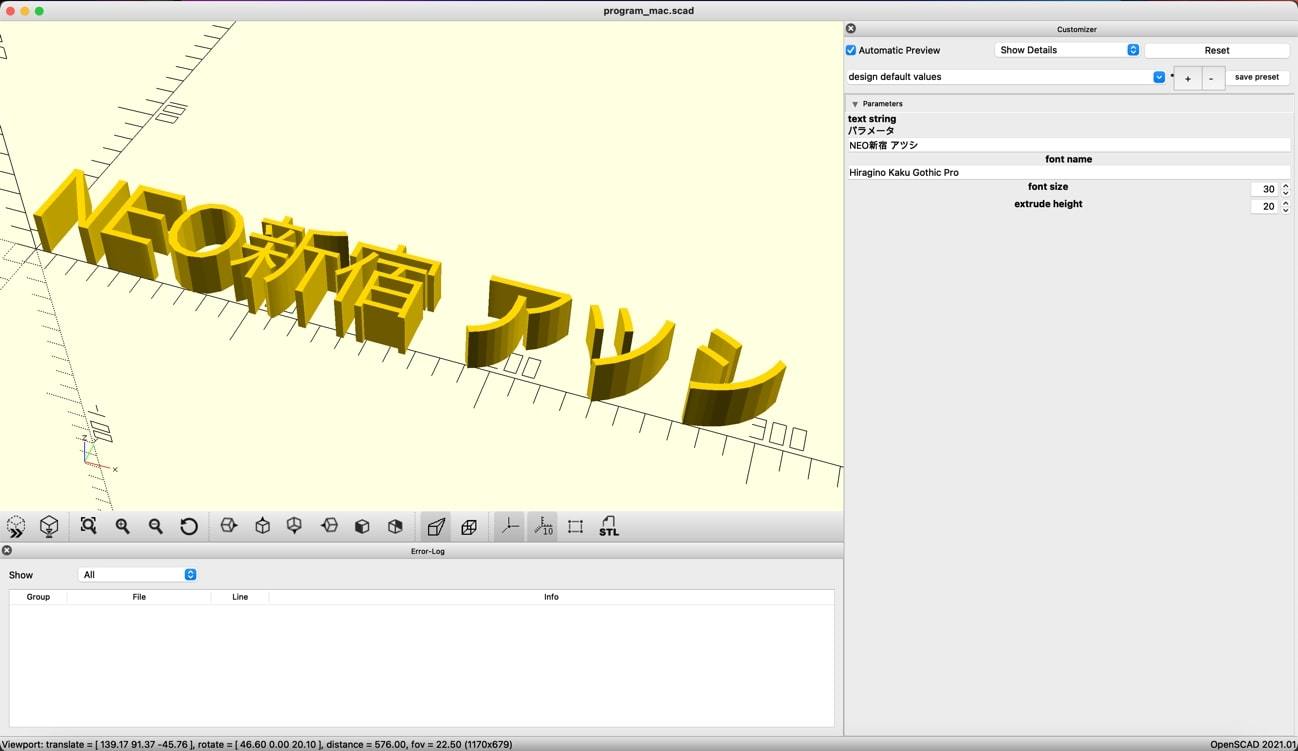Switch to Left view cube icon
1298x751 pixels.
pyautogui.click(x=329, y=526)
